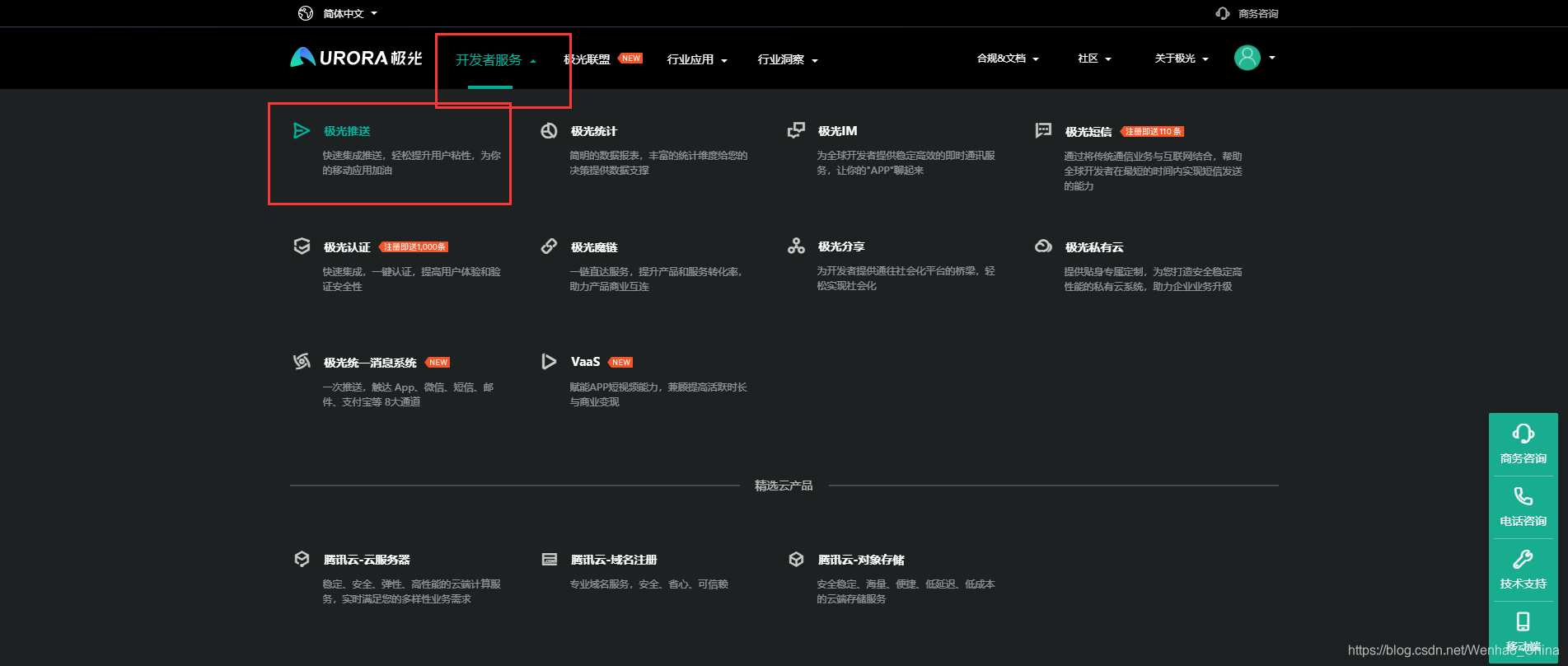Screen dimensions: 1568x666
Task: Click the 腾讯云-云服务器 cube icon
Action: 302,559
